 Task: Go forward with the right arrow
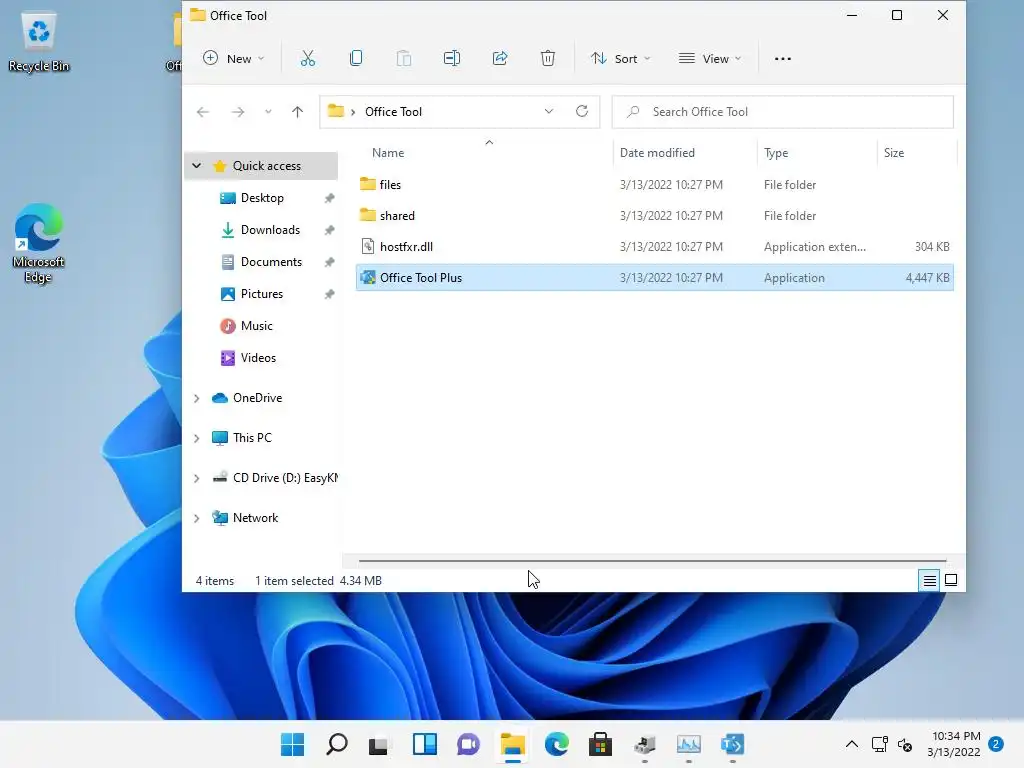tap(238, 112)
